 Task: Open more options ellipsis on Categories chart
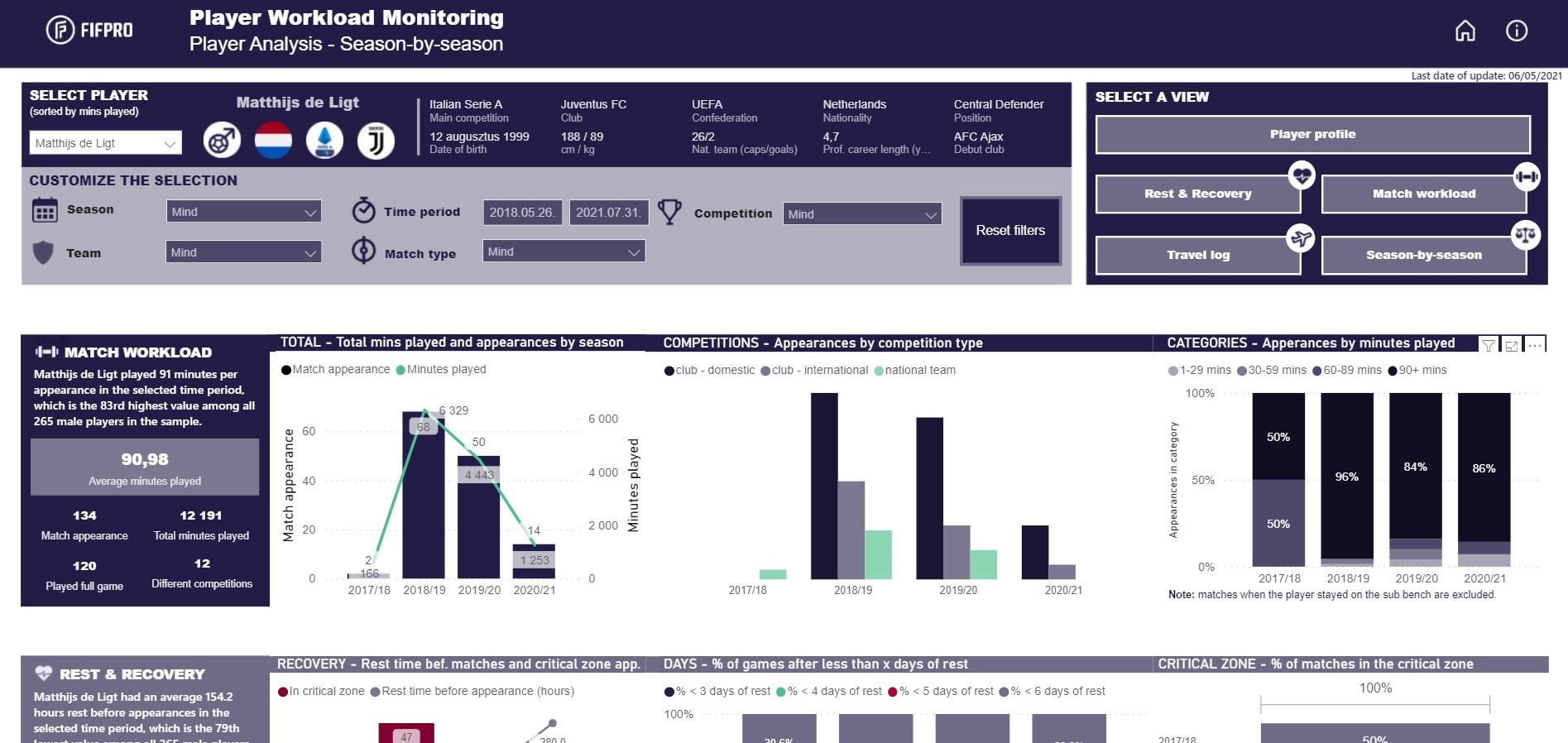pos(1535,346)
